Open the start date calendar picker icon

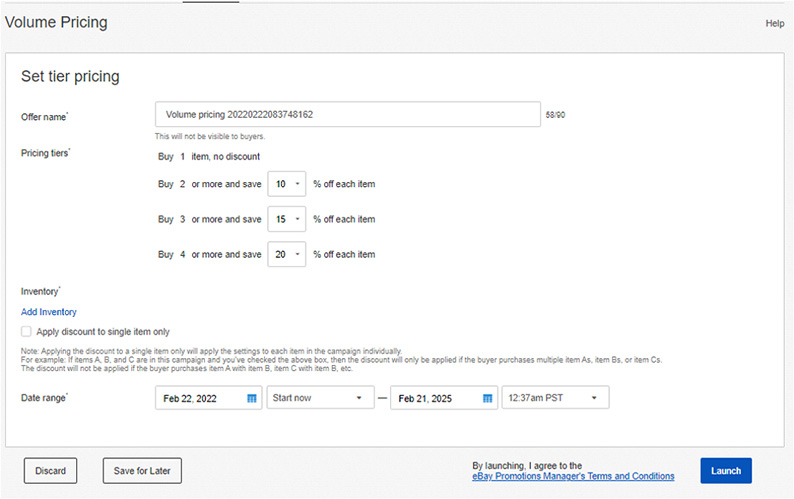pyautogui.click(x=252, y=398)
